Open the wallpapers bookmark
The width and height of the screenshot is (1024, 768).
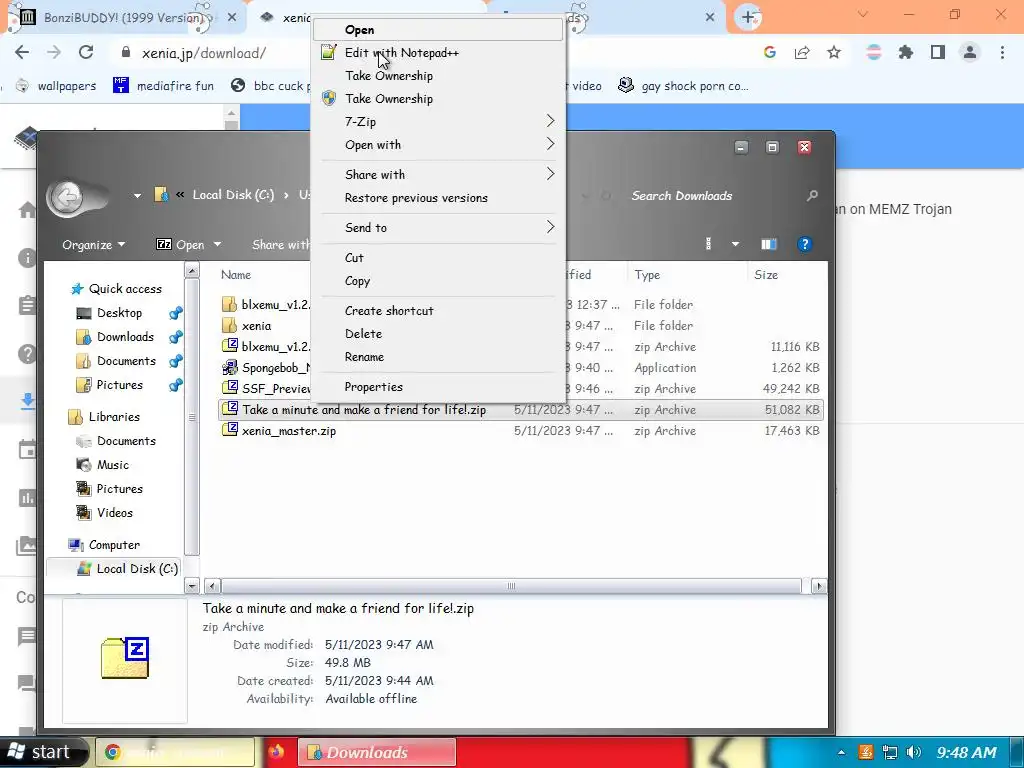point(56,86)
